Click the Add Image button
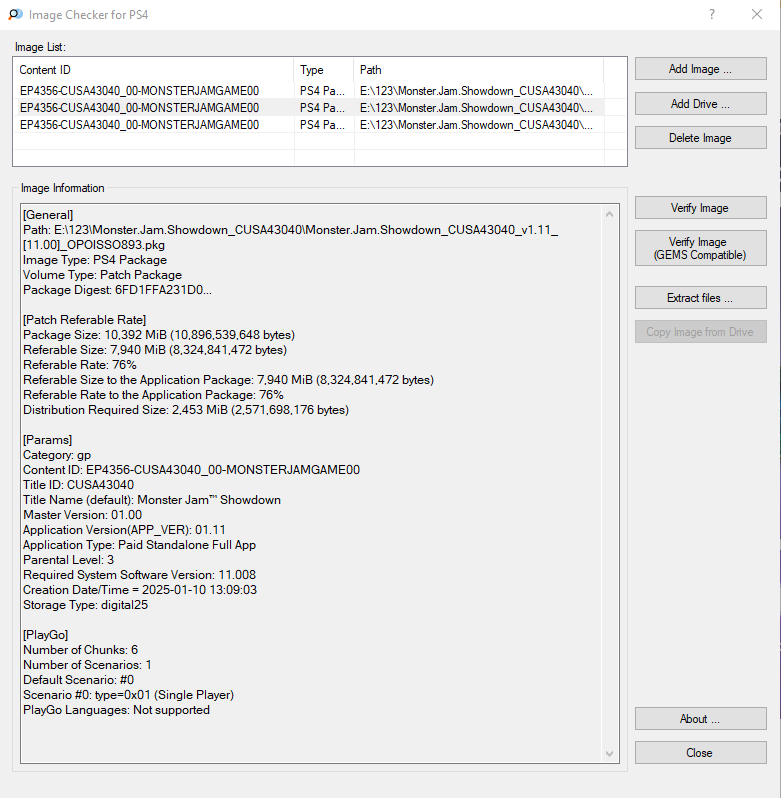The image size is (781, 798). pos(701,69)
